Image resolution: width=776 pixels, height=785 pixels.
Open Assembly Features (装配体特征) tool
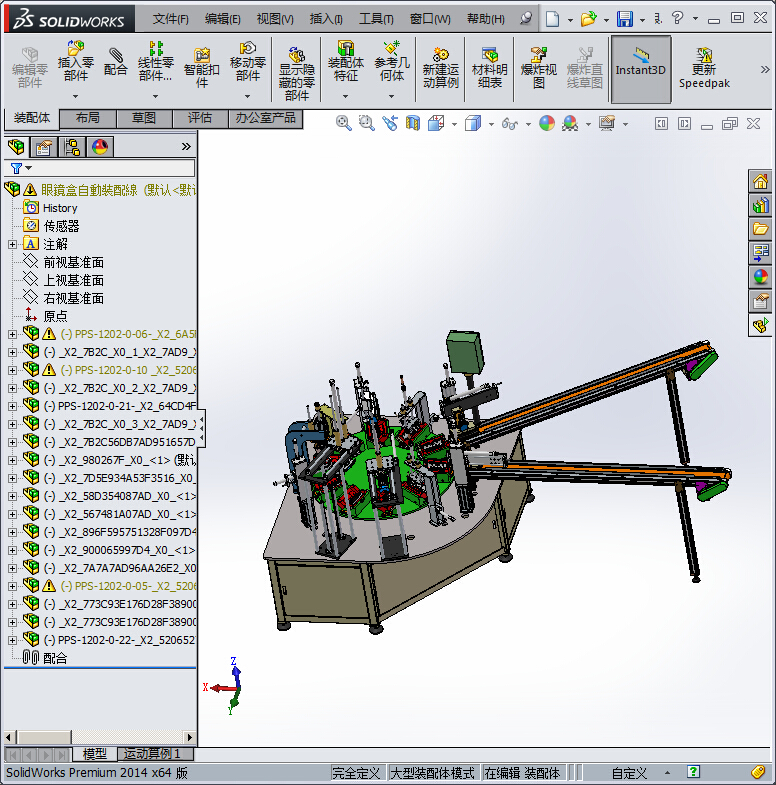[x=345, y=62]
